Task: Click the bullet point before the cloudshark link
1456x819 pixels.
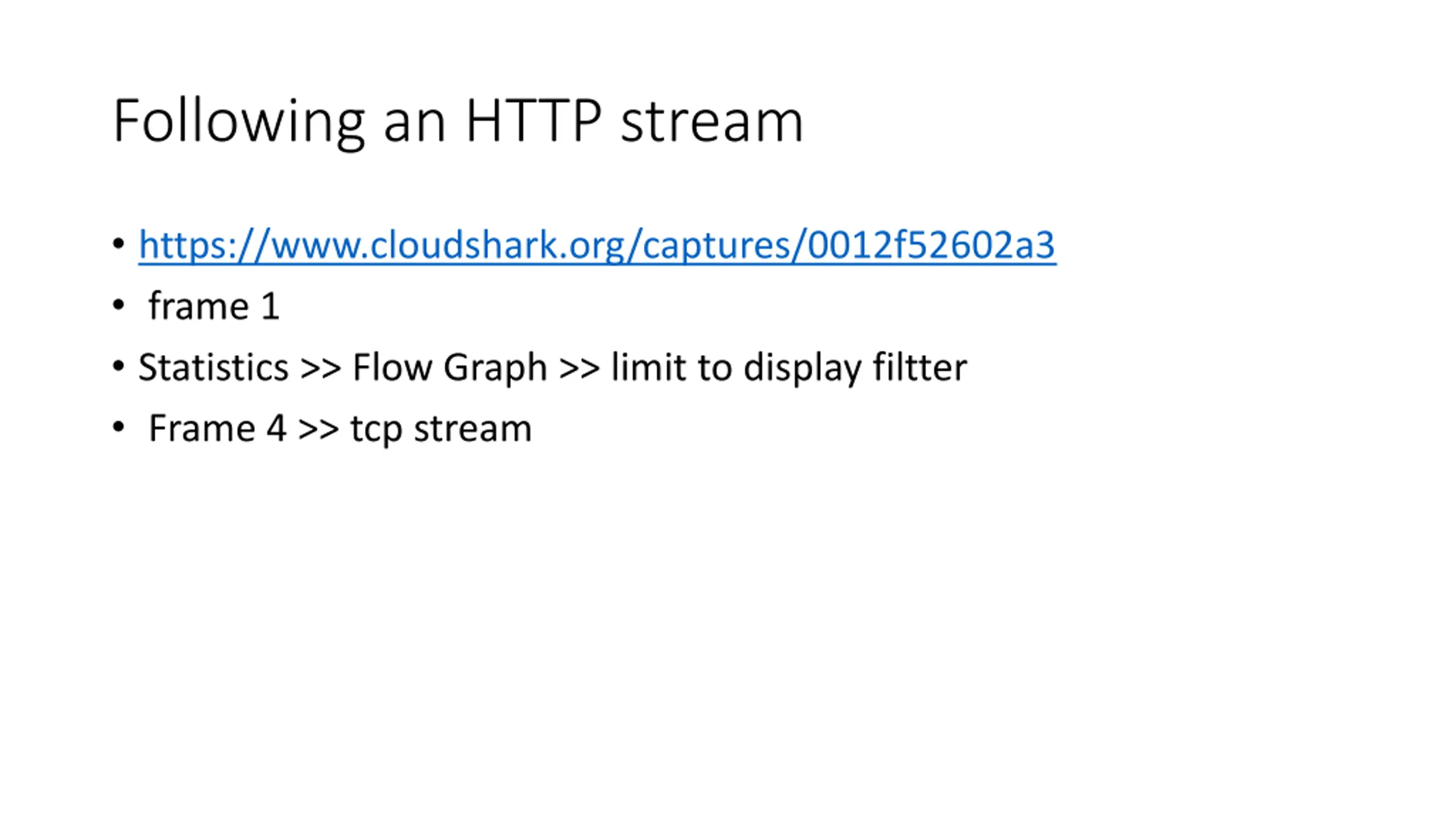Action: [x=118, y=244]
